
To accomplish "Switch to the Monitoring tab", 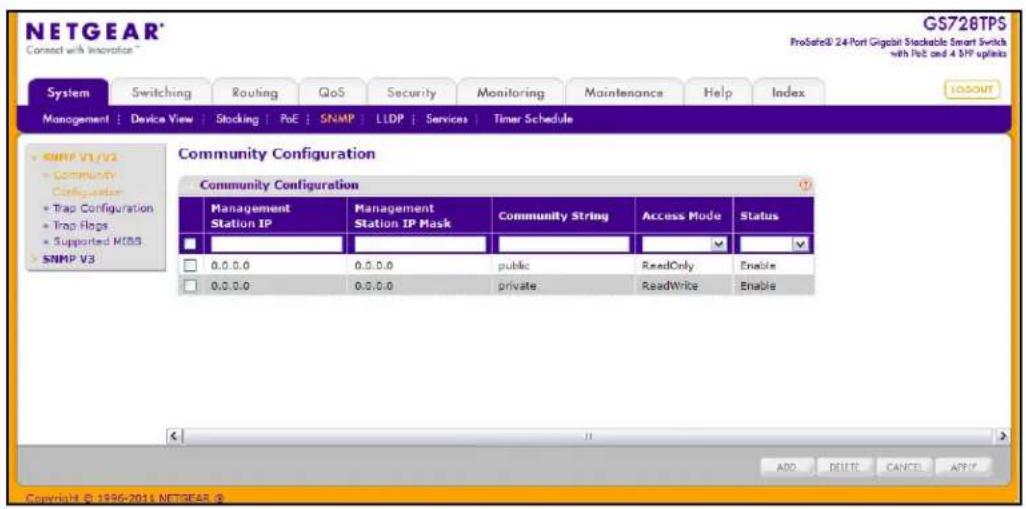I will (x=510, y=94).
